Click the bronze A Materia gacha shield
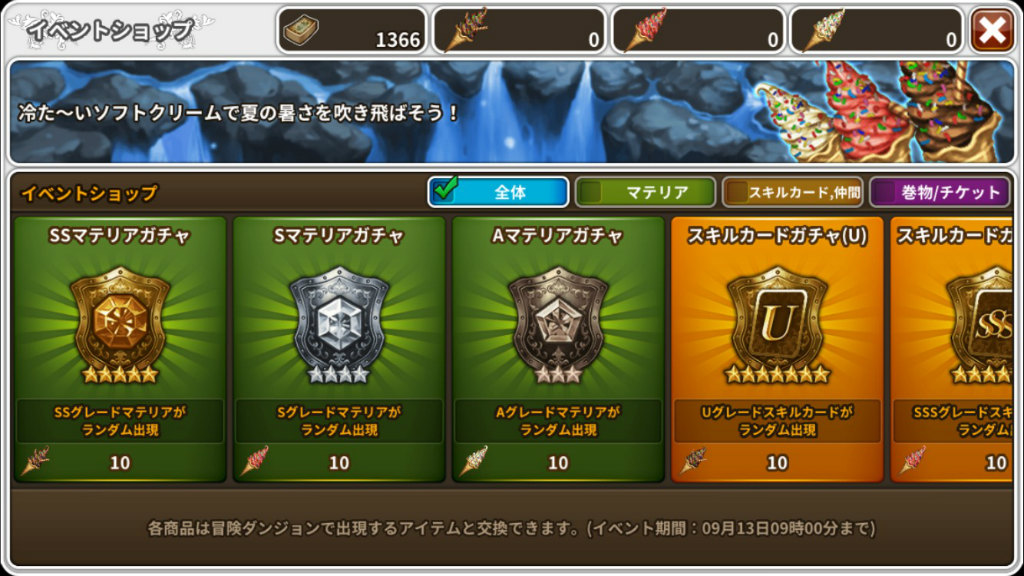Image resolution: width=1024 pixels, height=576 pixels. click(x=558, y=324)
